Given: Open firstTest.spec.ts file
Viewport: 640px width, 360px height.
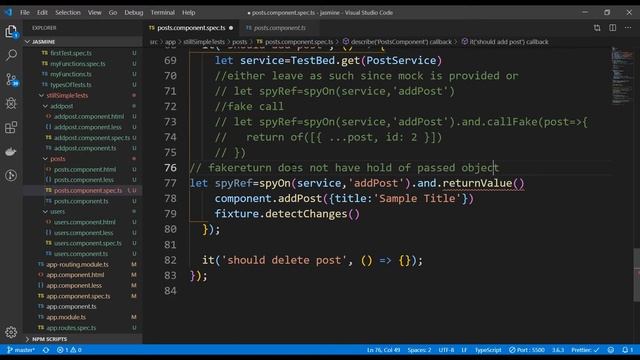Looking at the screenshot, I should [x=71, y=53].
